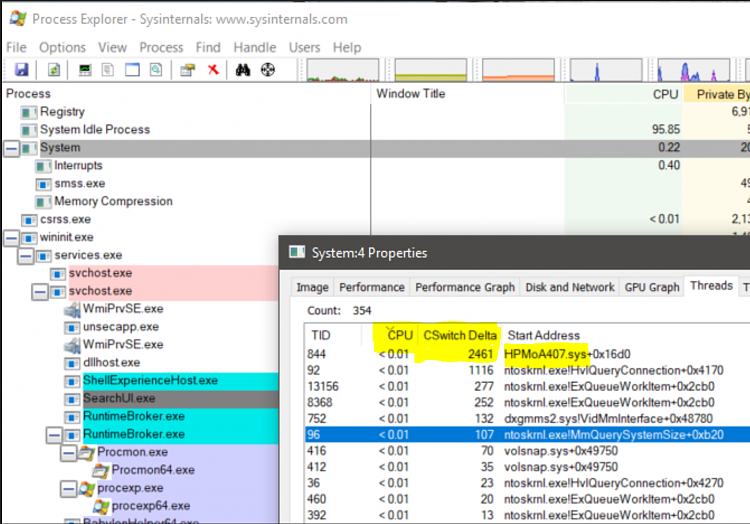The width and height of the screenshot is (750, 524).
Task: Select the unsecapp.exe process
Action: tap(121, 327)
